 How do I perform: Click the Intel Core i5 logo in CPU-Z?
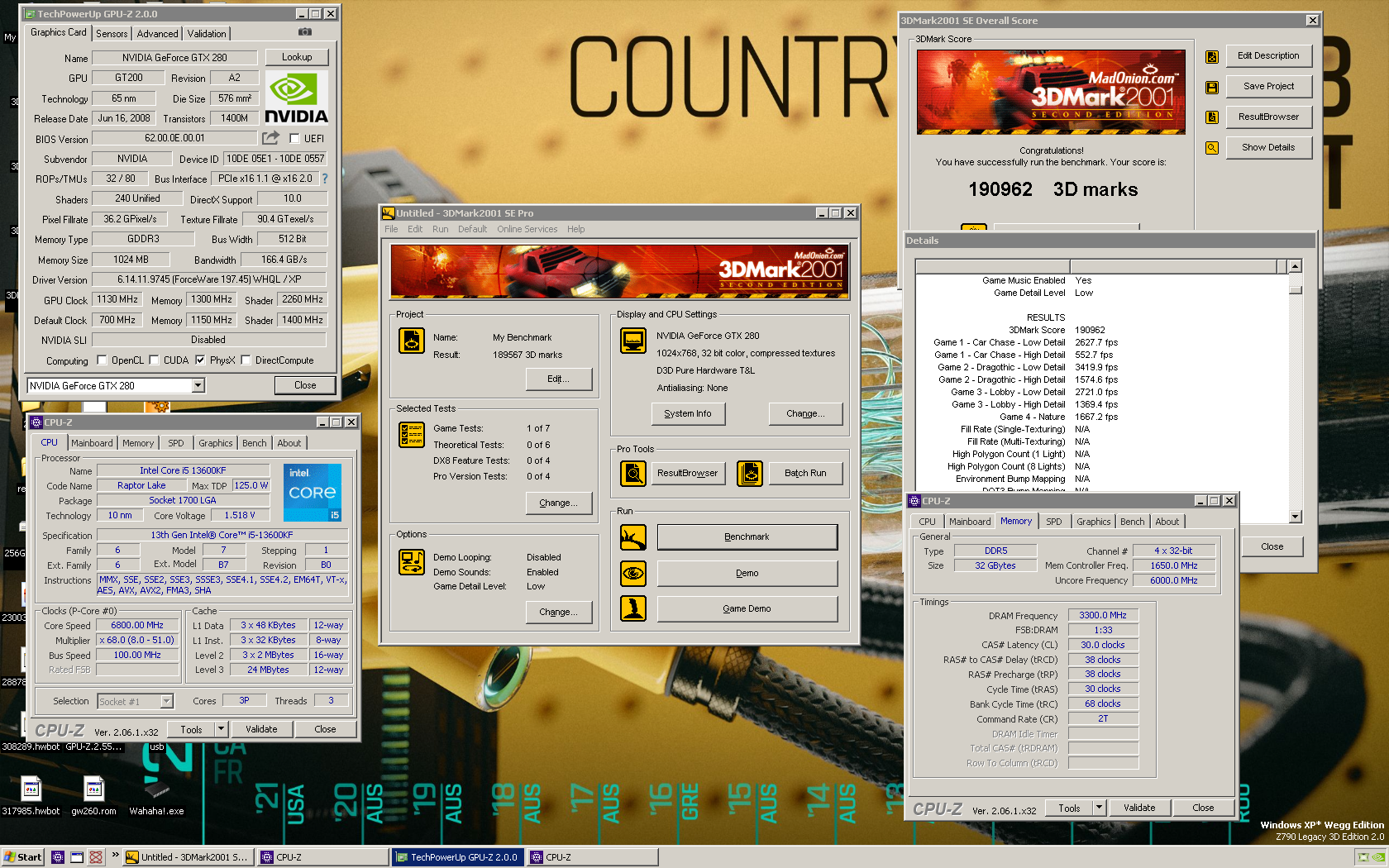[313, 493]
